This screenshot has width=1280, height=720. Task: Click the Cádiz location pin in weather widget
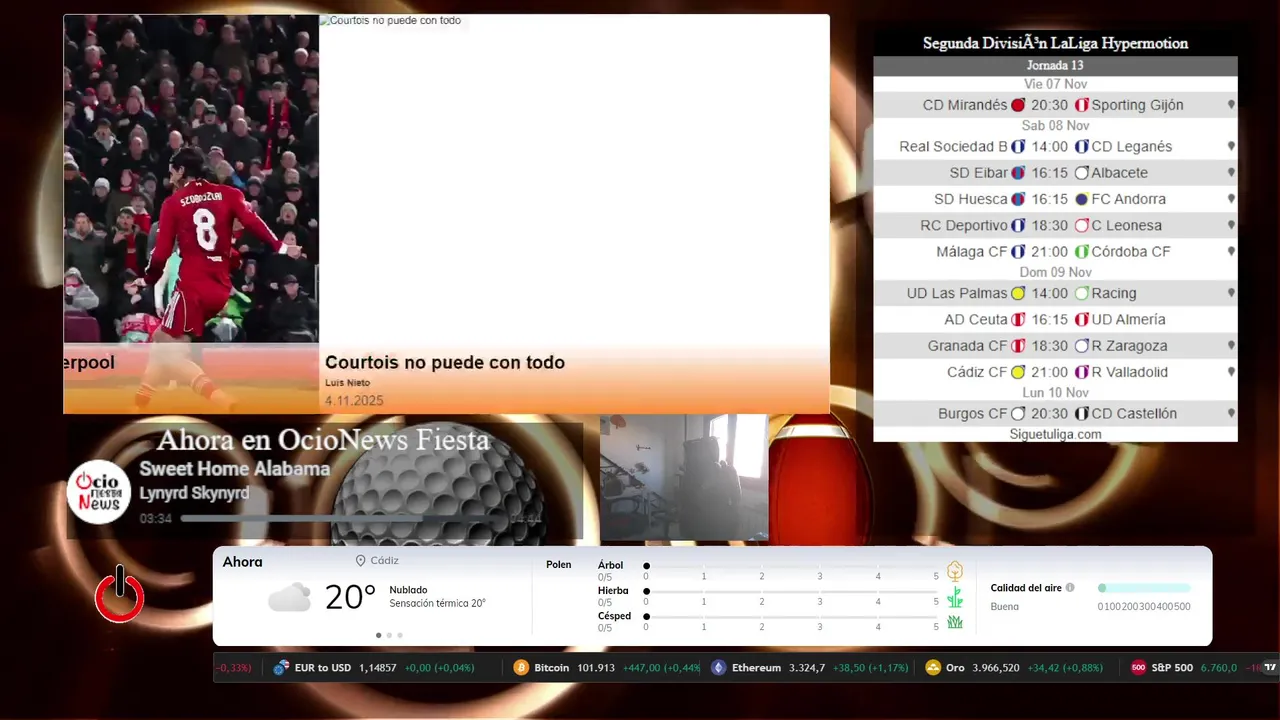coord(361,561)
